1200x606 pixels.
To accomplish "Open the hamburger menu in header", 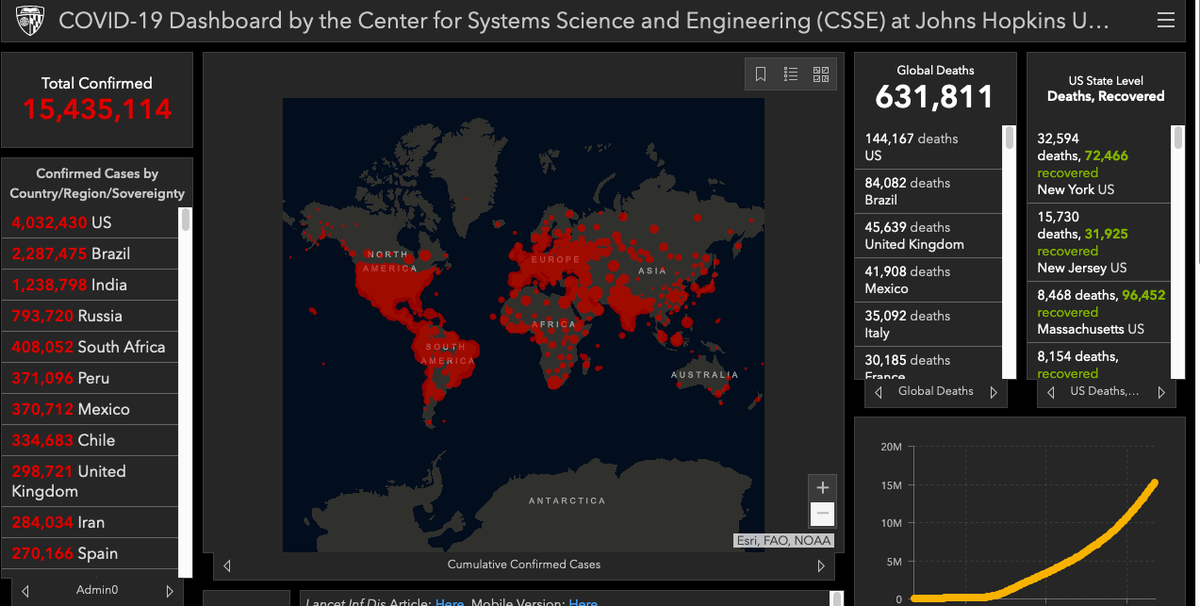I will 1165,20.
